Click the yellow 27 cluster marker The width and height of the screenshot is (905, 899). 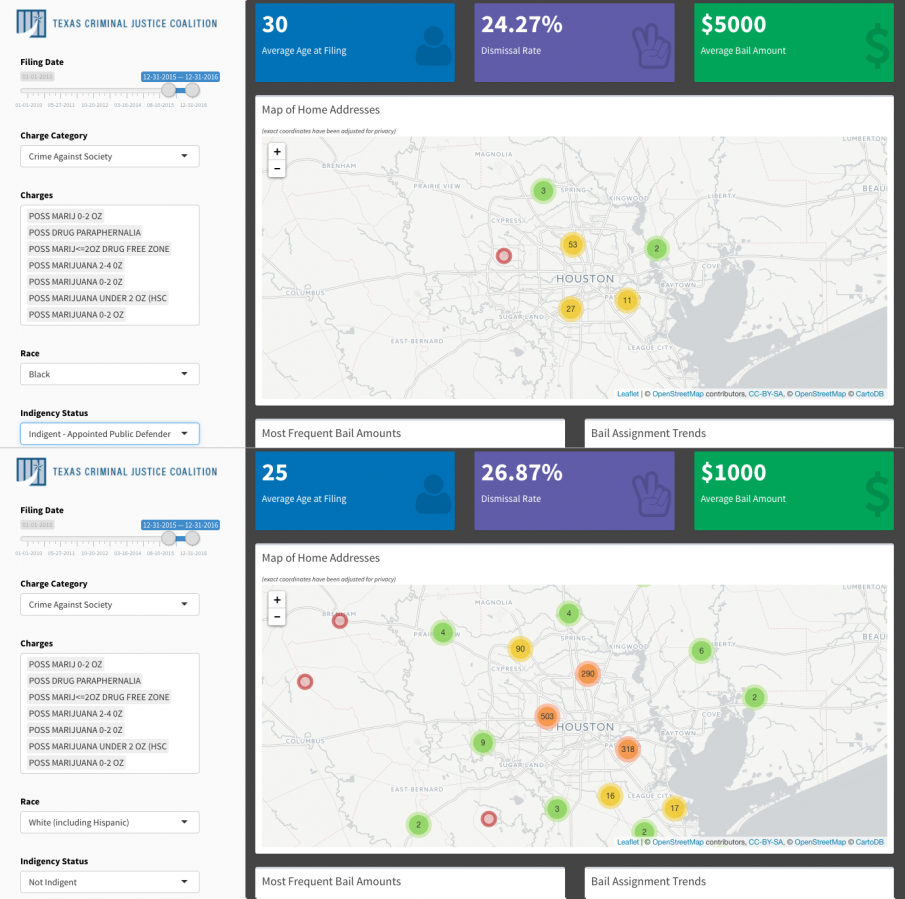[x=570, y=309]
